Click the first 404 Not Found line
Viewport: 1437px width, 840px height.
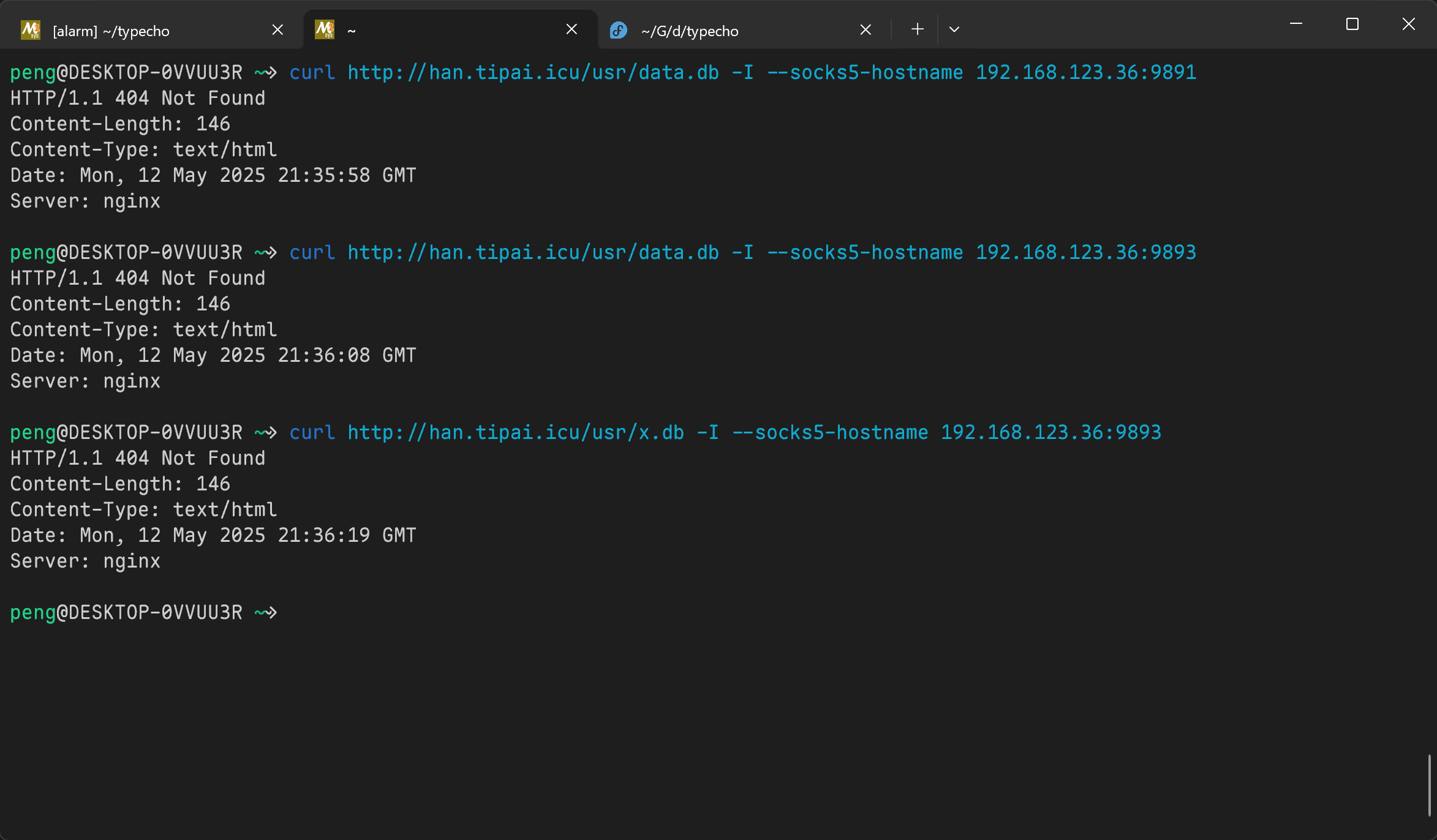pyautogui.click(x=138, y=98)
